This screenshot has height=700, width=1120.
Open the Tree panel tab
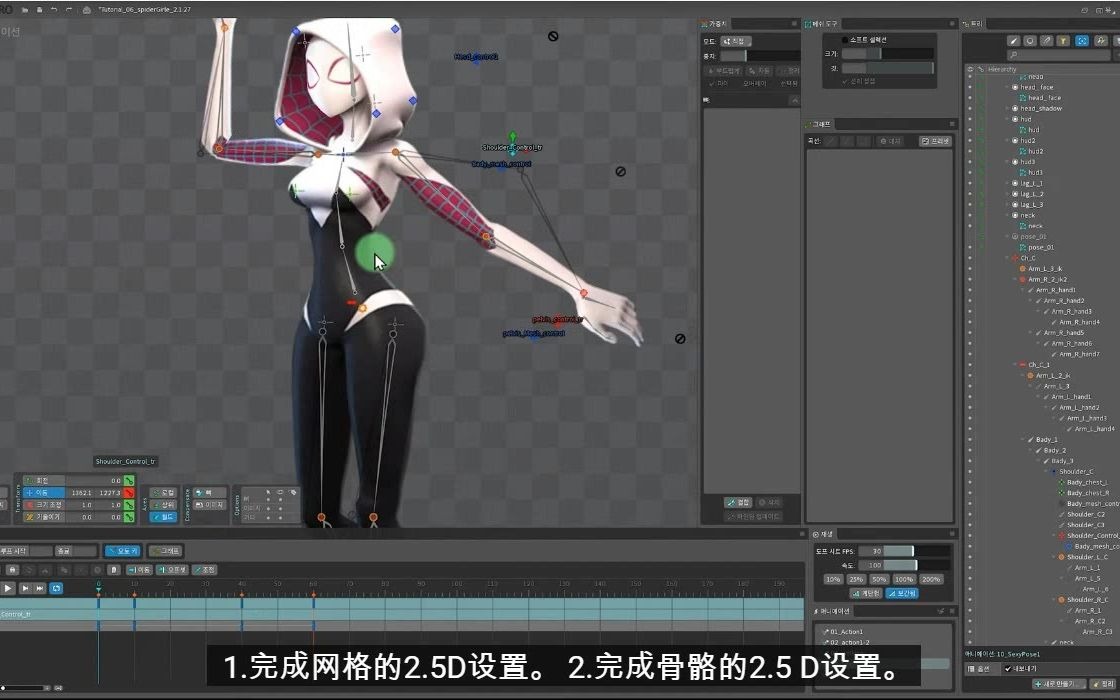pyautogui.click(x=974, y=24)
